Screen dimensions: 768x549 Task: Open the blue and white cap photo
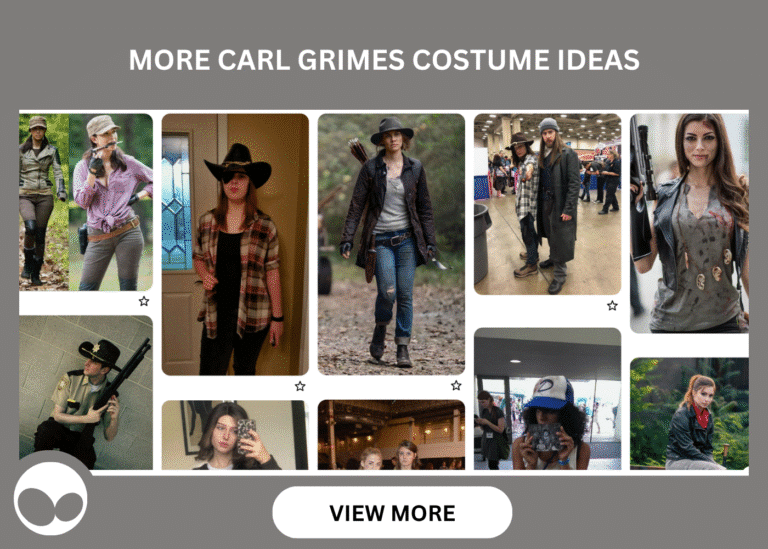(547, 399)
